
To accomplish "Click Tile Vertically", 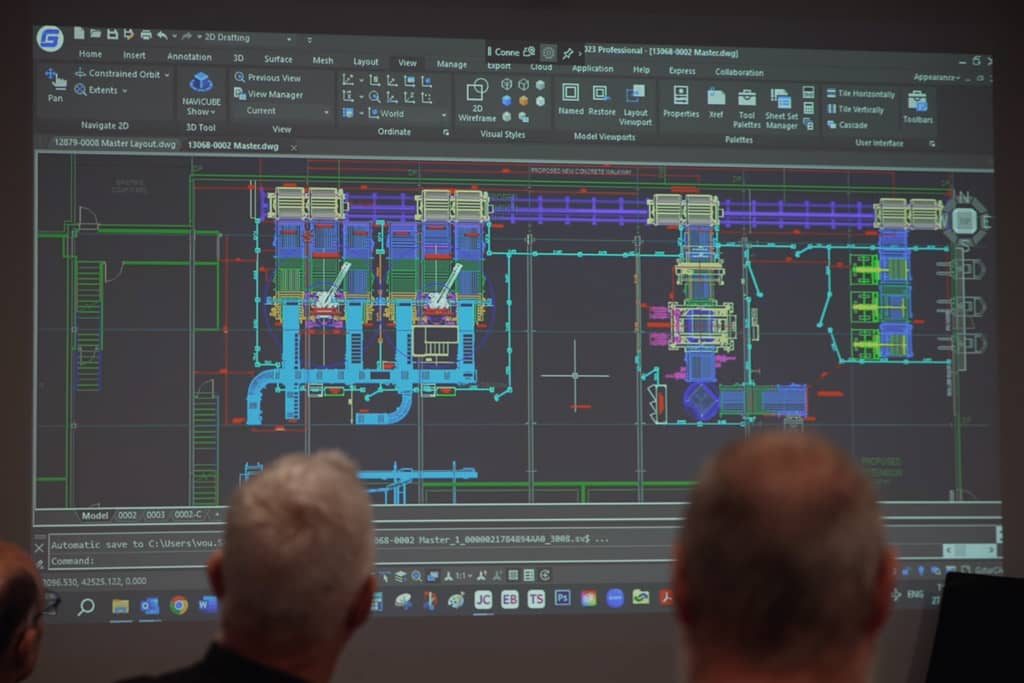I will pyautogui.click(x=855, y=110).
